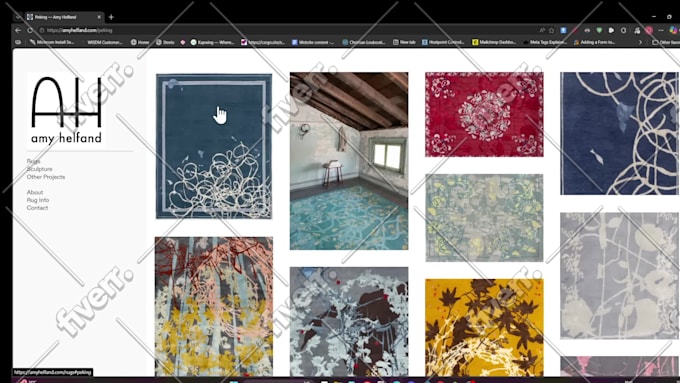The height and width of the screenshot is (383, 680).
Task: Open the gray-green and yellow floral rug thumbnail
Action: (x=484, y=218)
